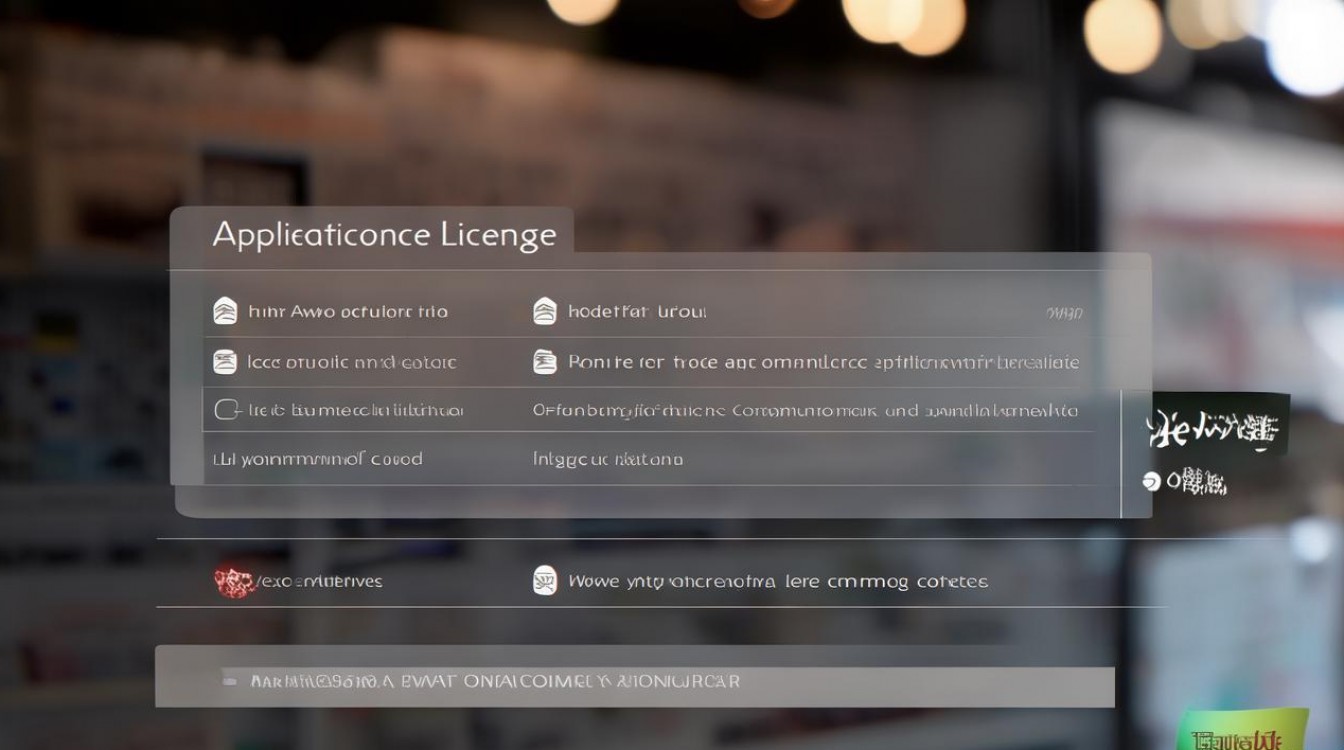Click the outline icon starting the third left row
This screenshot has height=750, width=1344.
[x=226, y=410]
